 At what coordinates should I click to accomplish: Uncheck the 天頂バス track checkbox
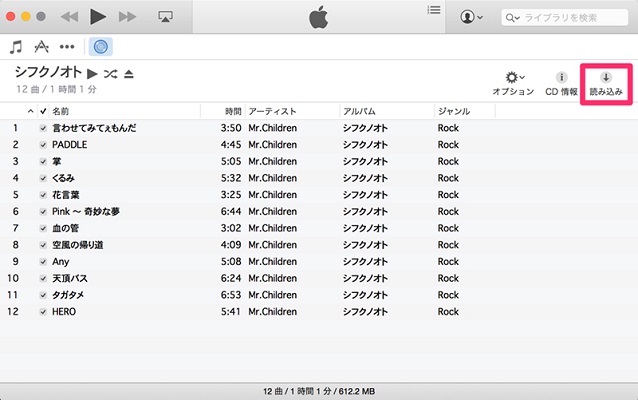(x=43, y=278)
